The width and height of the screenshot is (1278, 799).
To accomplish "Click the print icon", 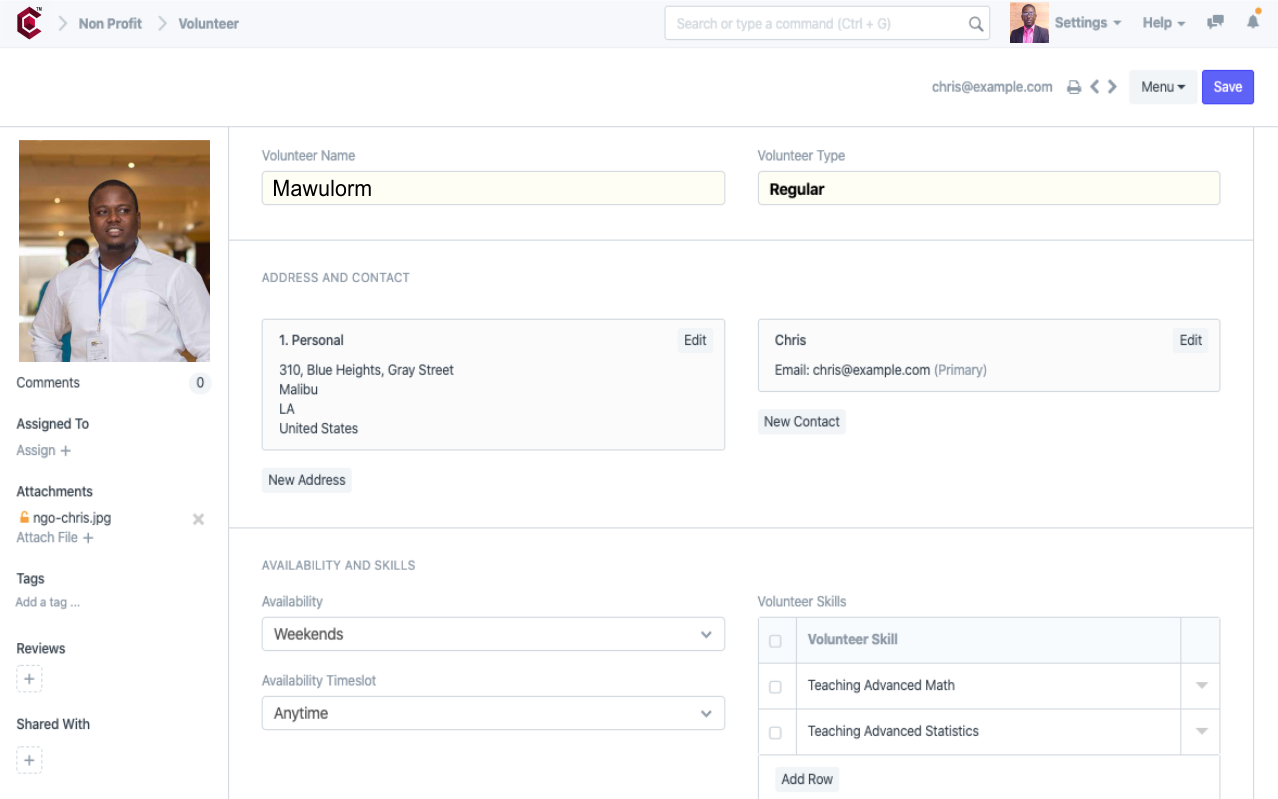I will coord(1074,87).
